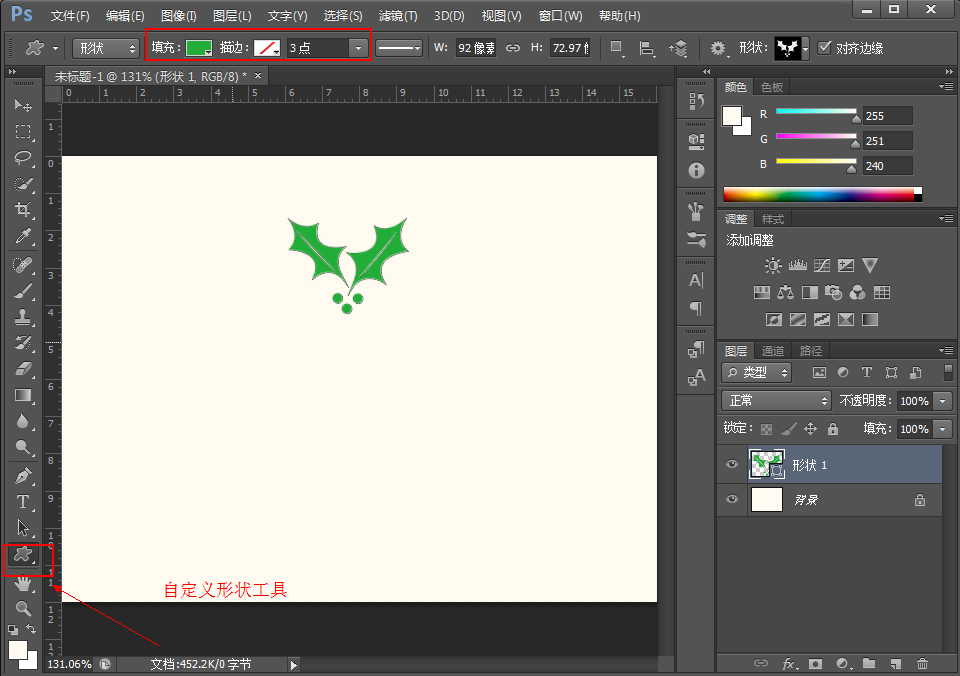This screenshot has width=960, height=676.
Task: Open the blend mode 正常 dropdown
Action: click(776, 400)
